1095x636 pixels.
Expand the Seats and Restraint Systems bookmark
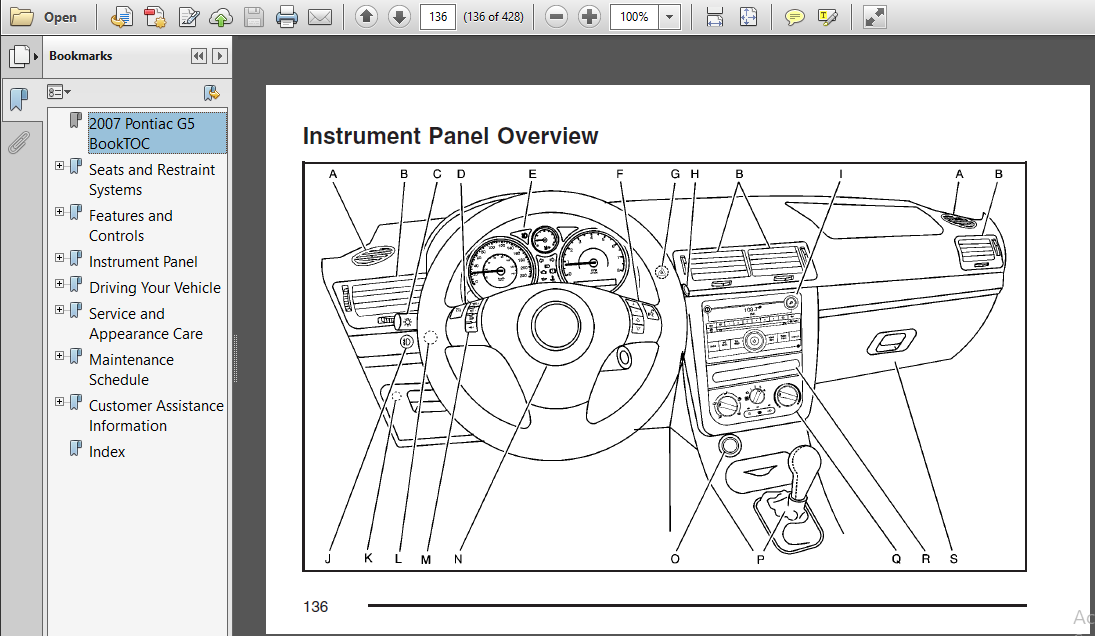tap(59, 165)
